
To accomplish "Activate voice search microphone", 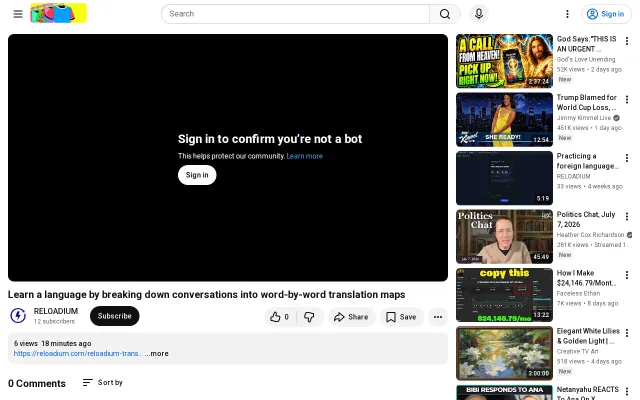I will coord(479,14).
